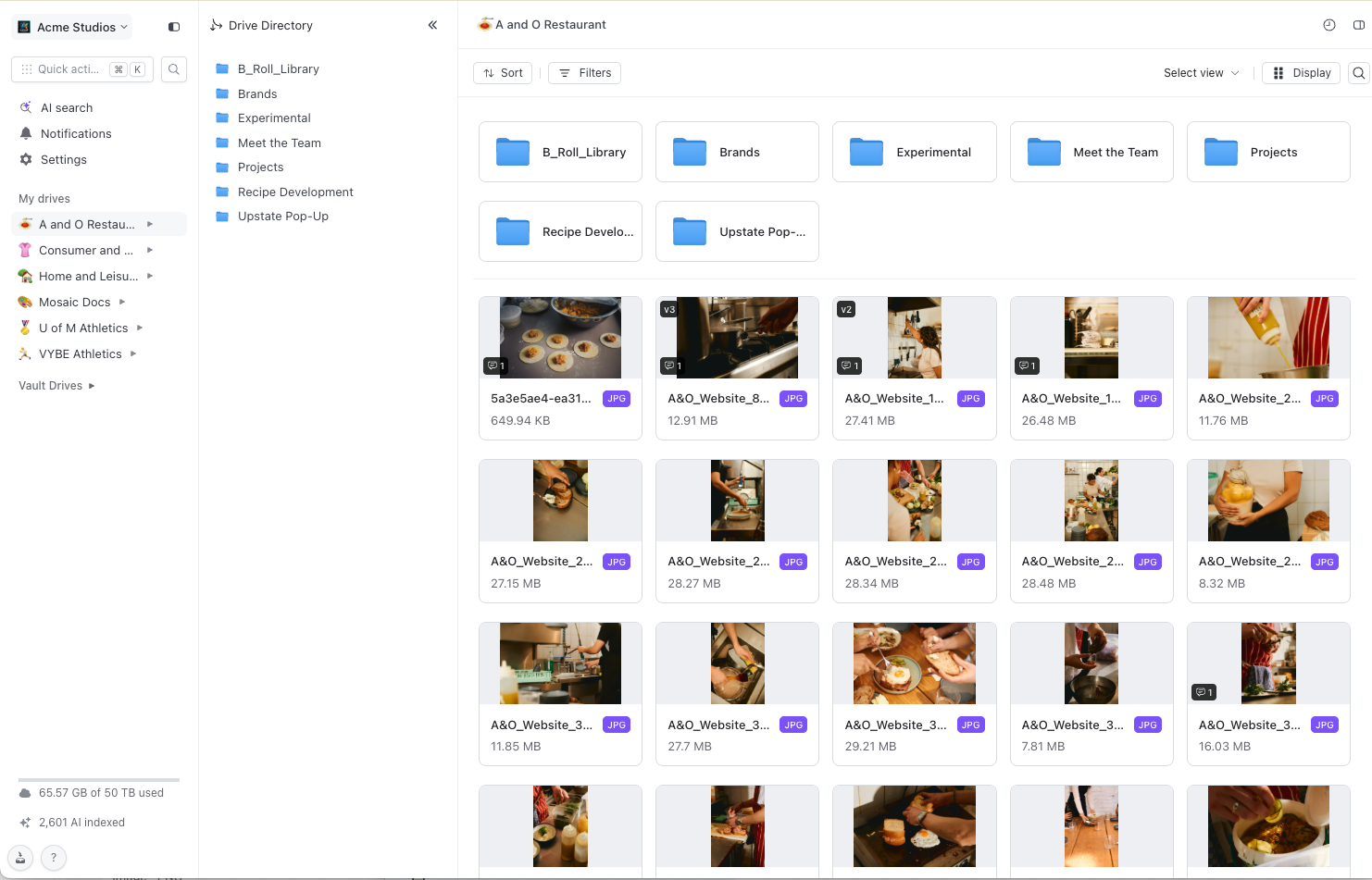
Task: Select Projects in Drive Directory tree
Action: coord(260,167)
